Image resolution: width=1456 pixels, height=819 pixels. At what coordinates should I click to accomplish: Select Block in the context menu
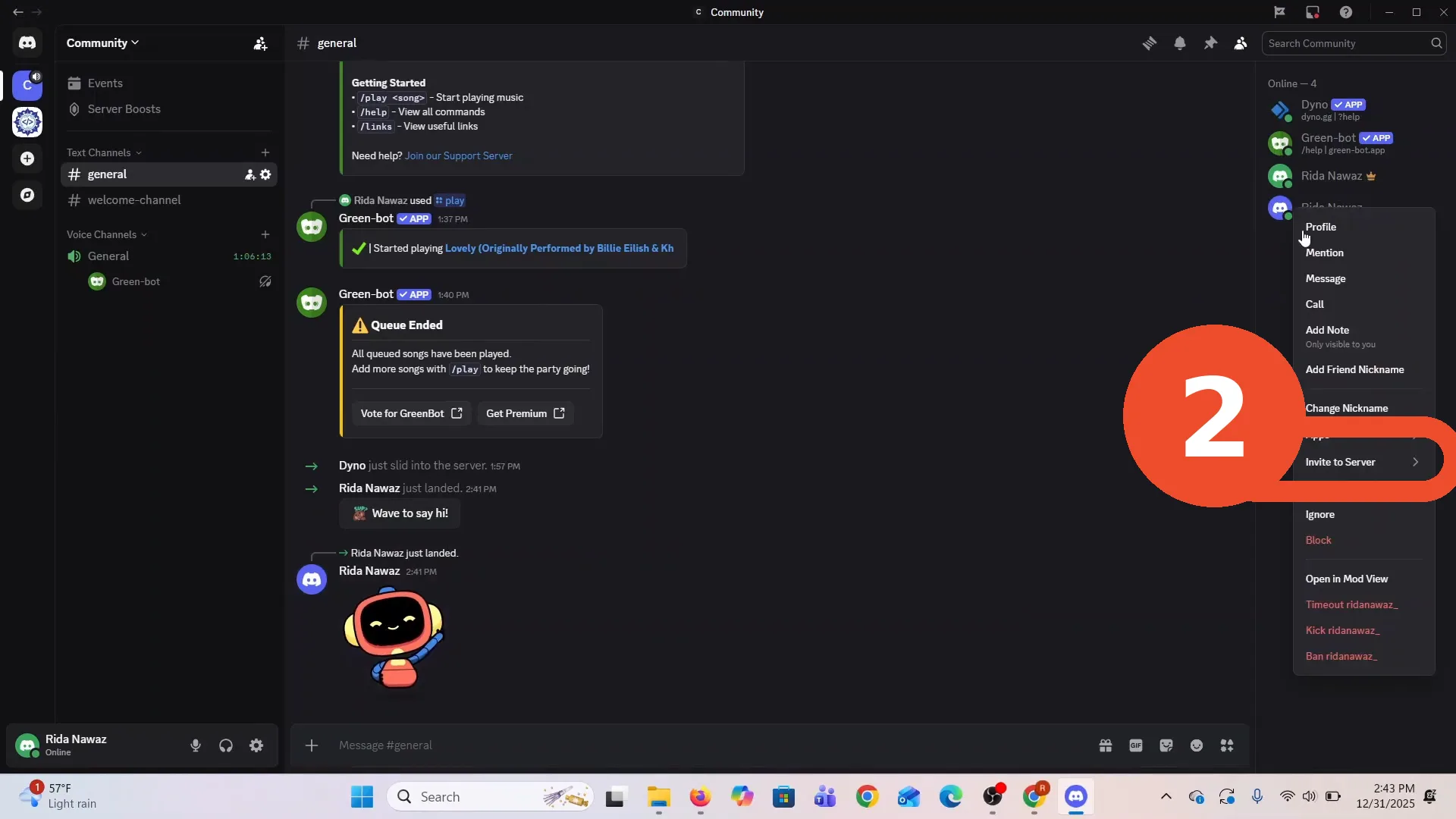pyautogui.click(x=1363, y=540)
